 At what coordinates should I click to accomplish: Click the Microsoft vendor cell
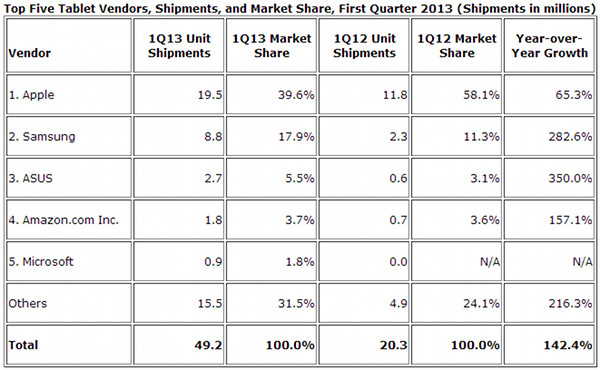tap(69, 261)
